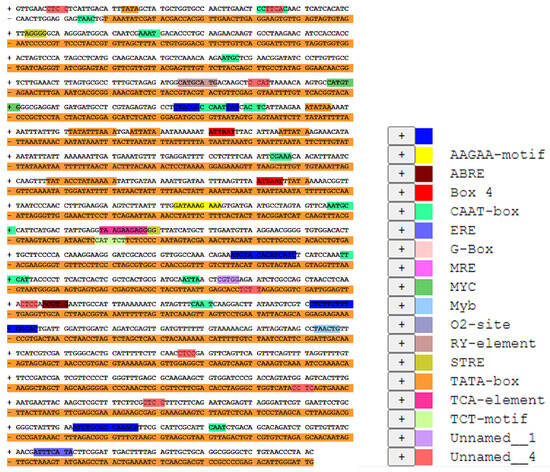Screen dimensions: 550x472
Task: Click the TCA-element legend label
Action: 497,401
